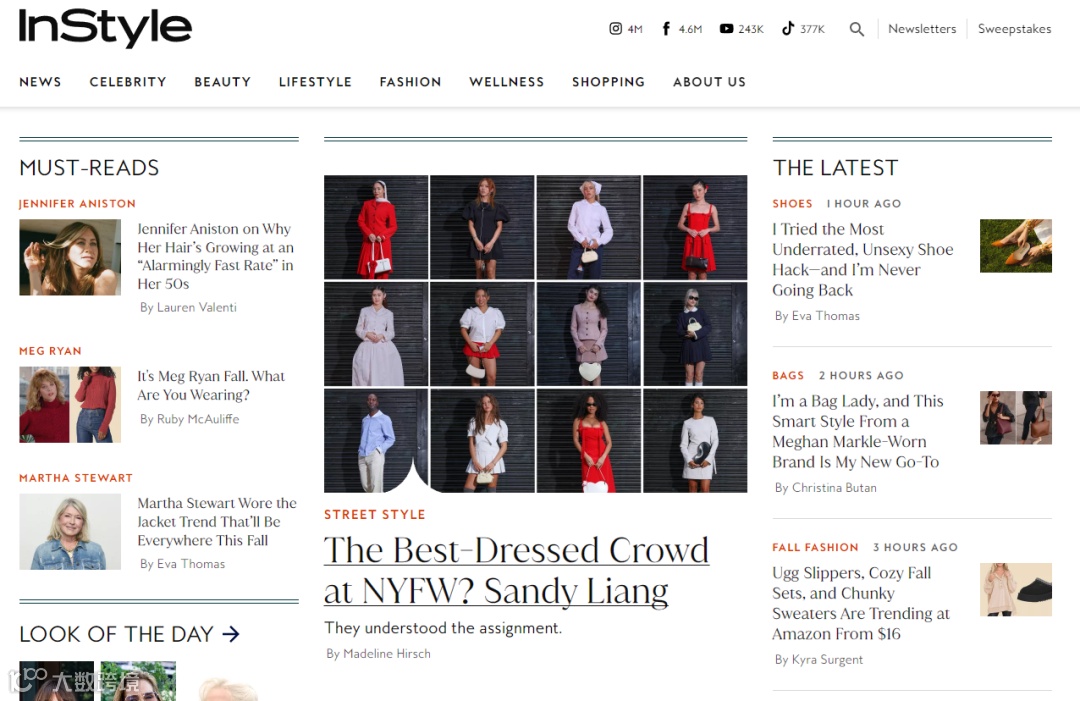Screen dimensions: 1080x701
Task: Click the Must-Reads section heading
Action: tap(89, 167)
